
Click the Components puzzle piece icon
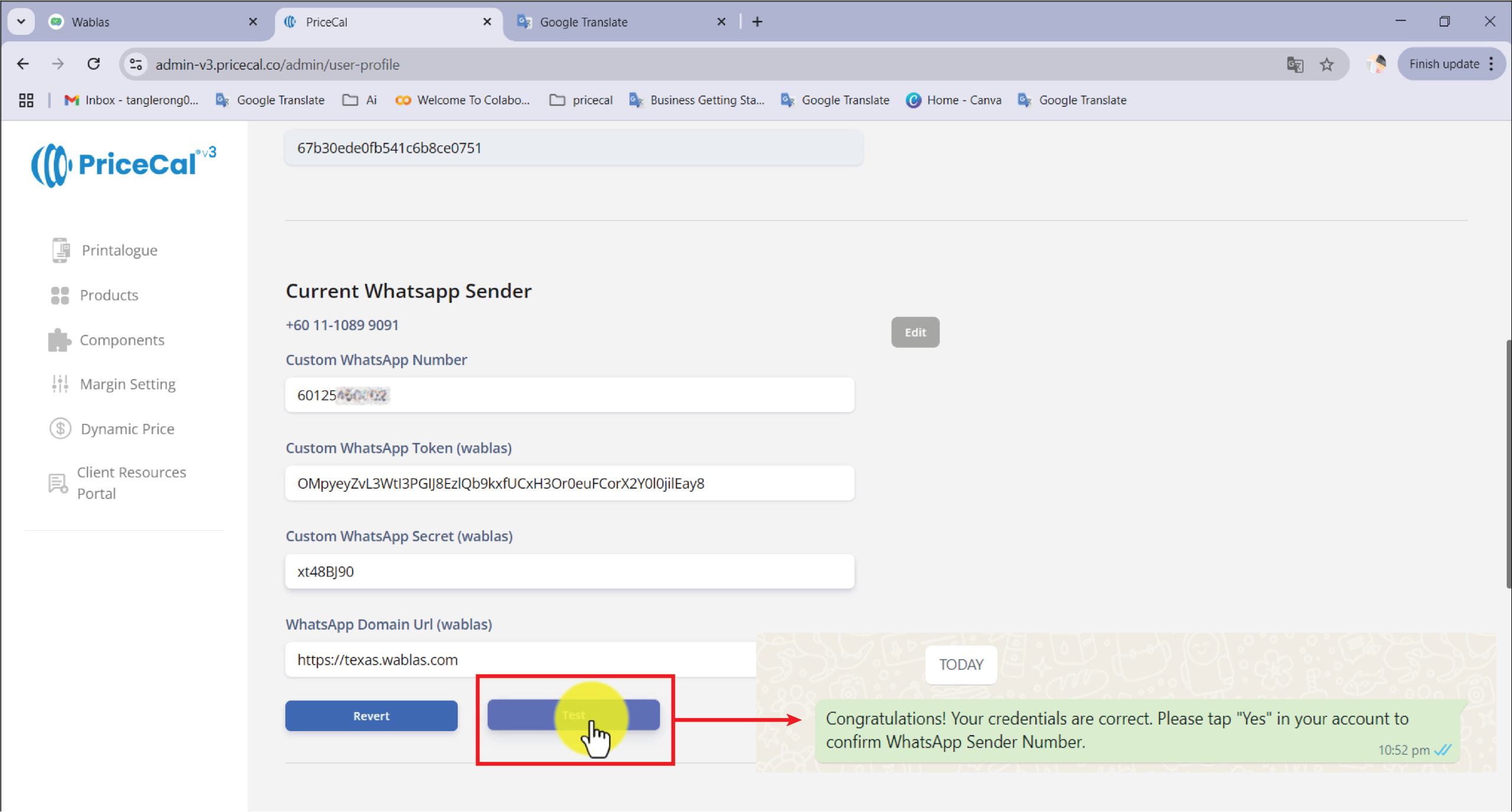[59, 340]
